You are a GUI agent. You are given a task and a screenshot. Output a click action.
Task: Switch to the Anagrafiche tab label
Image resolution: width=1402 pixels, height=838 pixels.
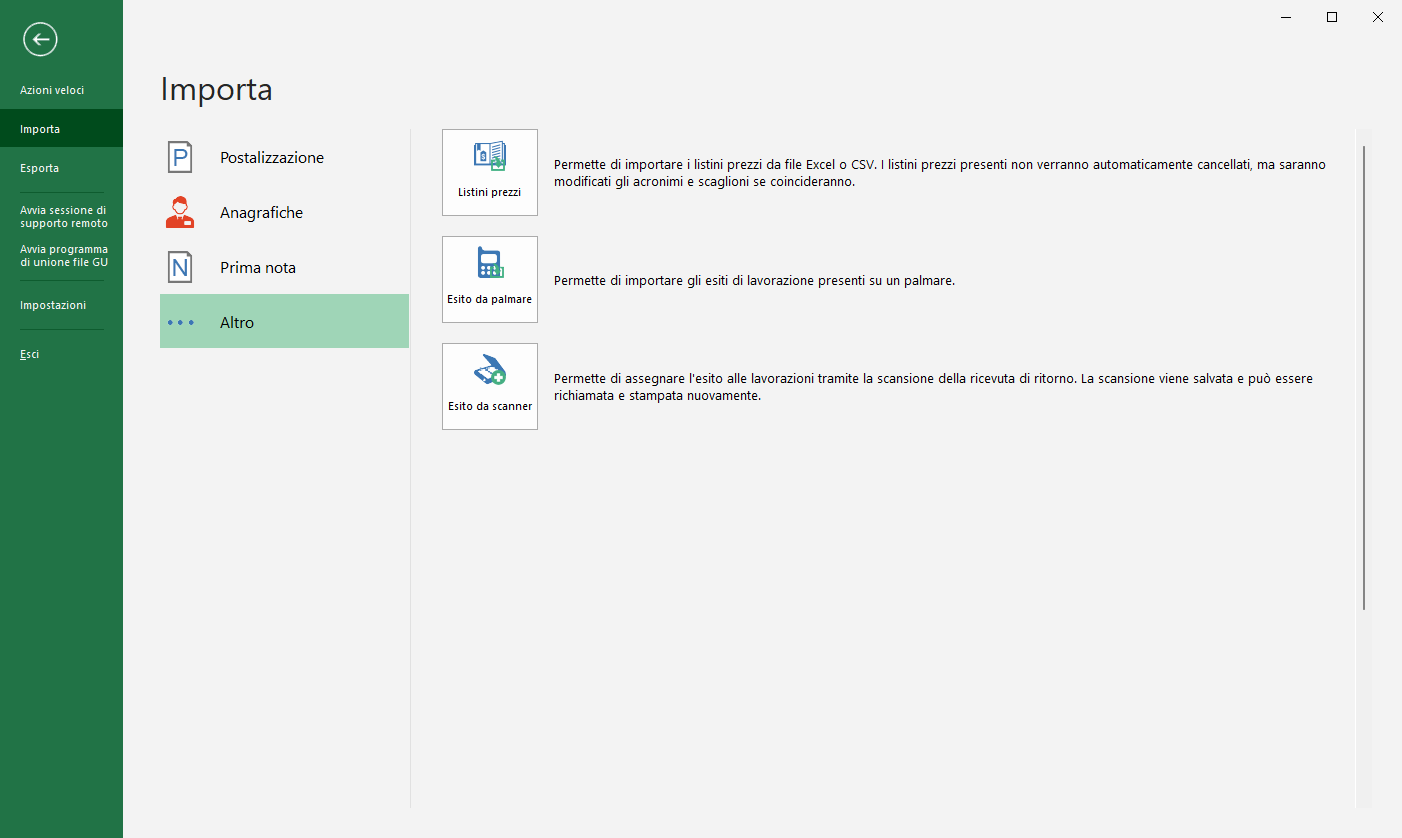(261, 213)
